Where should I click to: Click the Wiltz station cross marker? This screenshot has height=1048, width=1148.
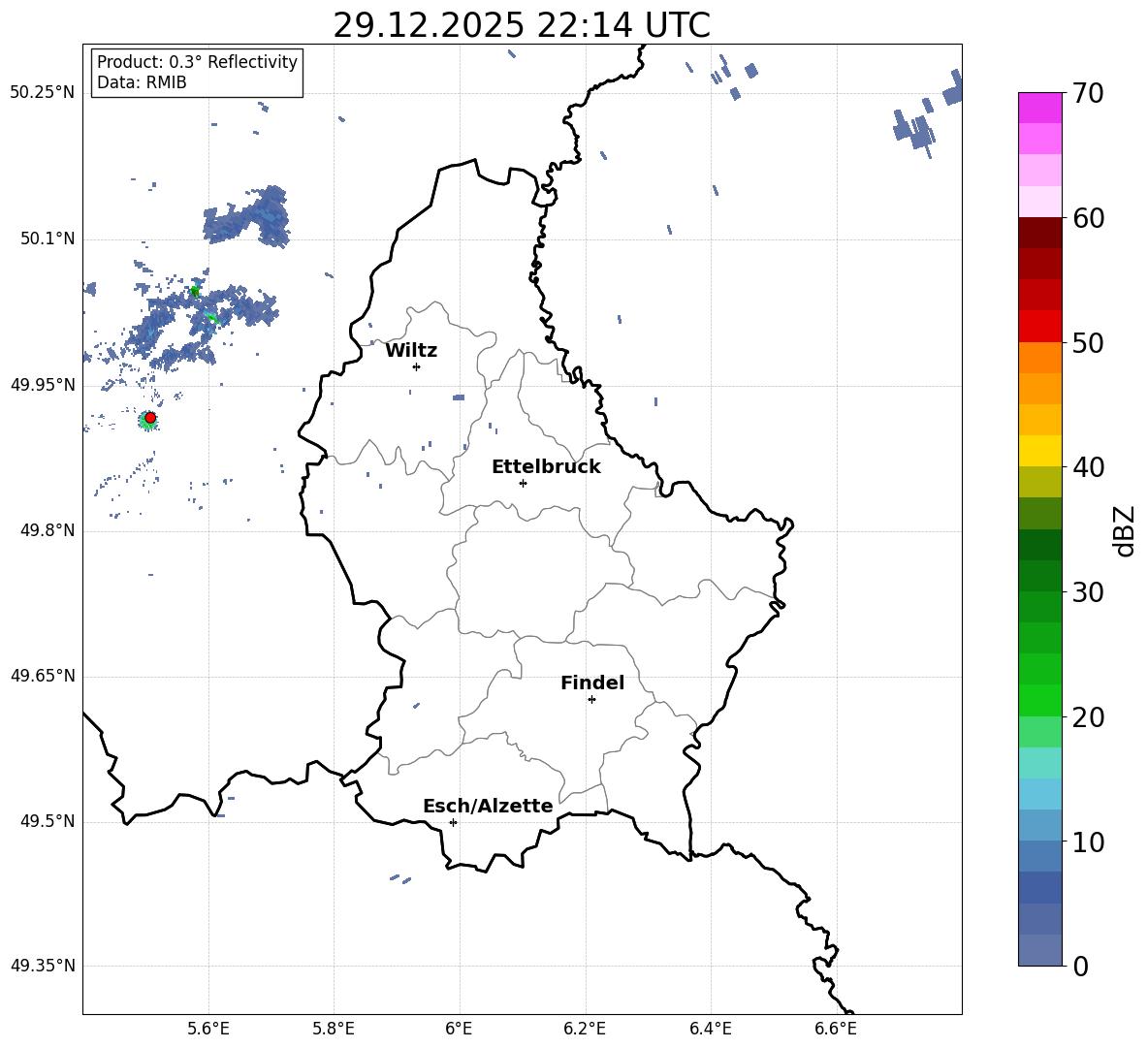(x=417, y=366)
